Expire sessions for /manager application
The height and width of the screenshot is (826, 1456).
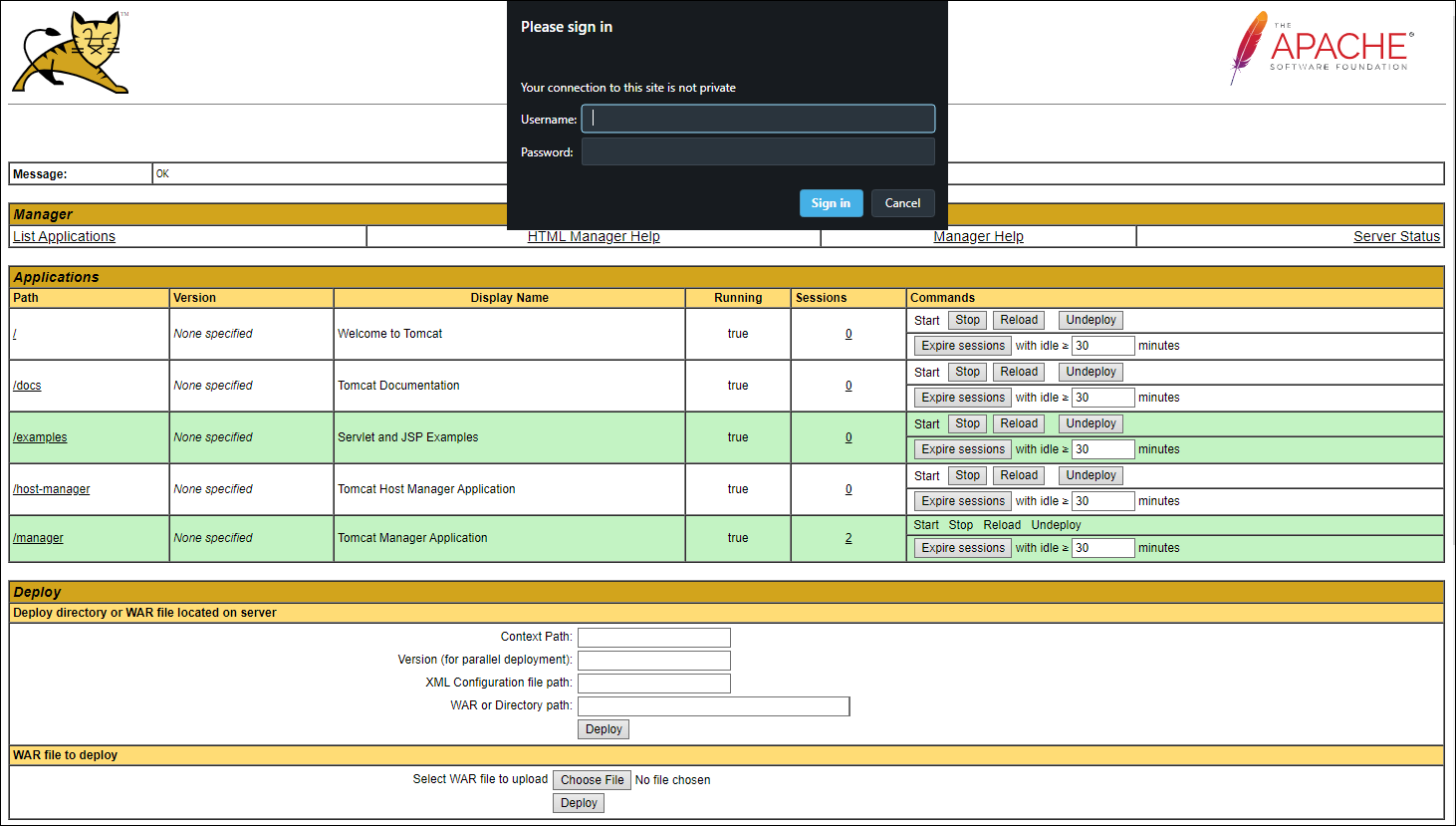963,548
